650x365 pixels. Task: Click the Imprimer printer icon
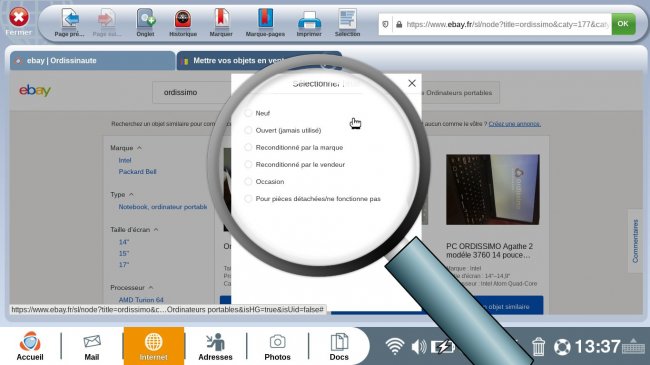pos(309,20)
